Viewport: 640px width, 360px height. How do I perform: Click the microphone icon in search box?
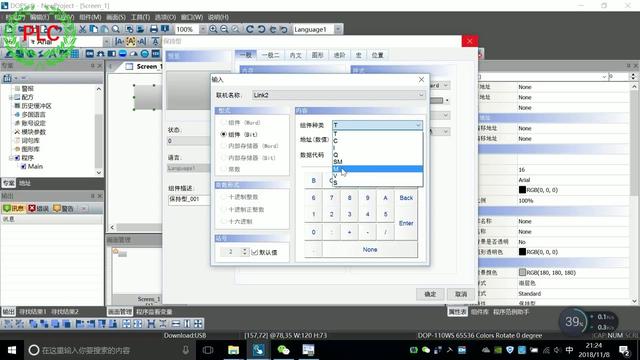[185, 350]
